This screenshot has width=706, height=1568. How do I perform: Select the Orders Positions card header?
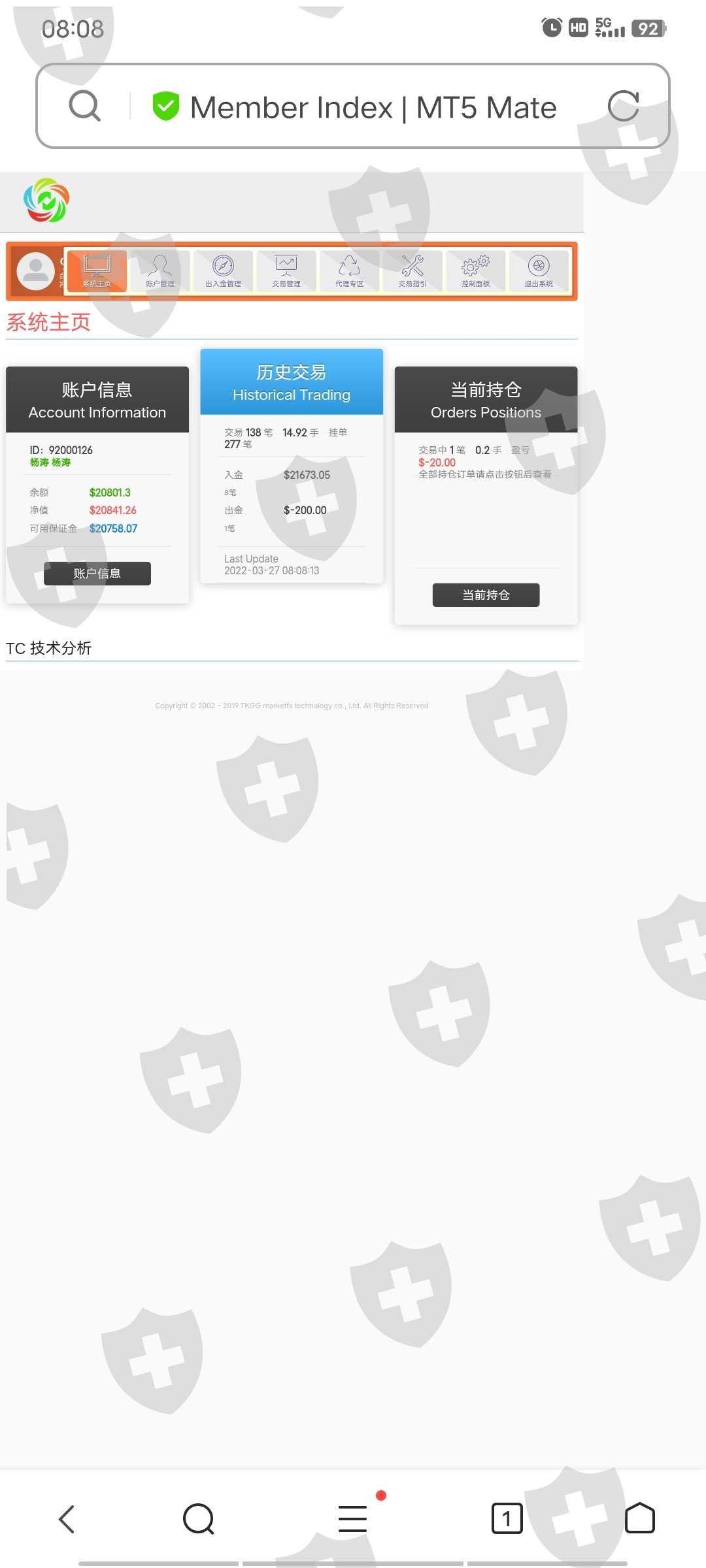pyautogui.click(x=486, y=400)
